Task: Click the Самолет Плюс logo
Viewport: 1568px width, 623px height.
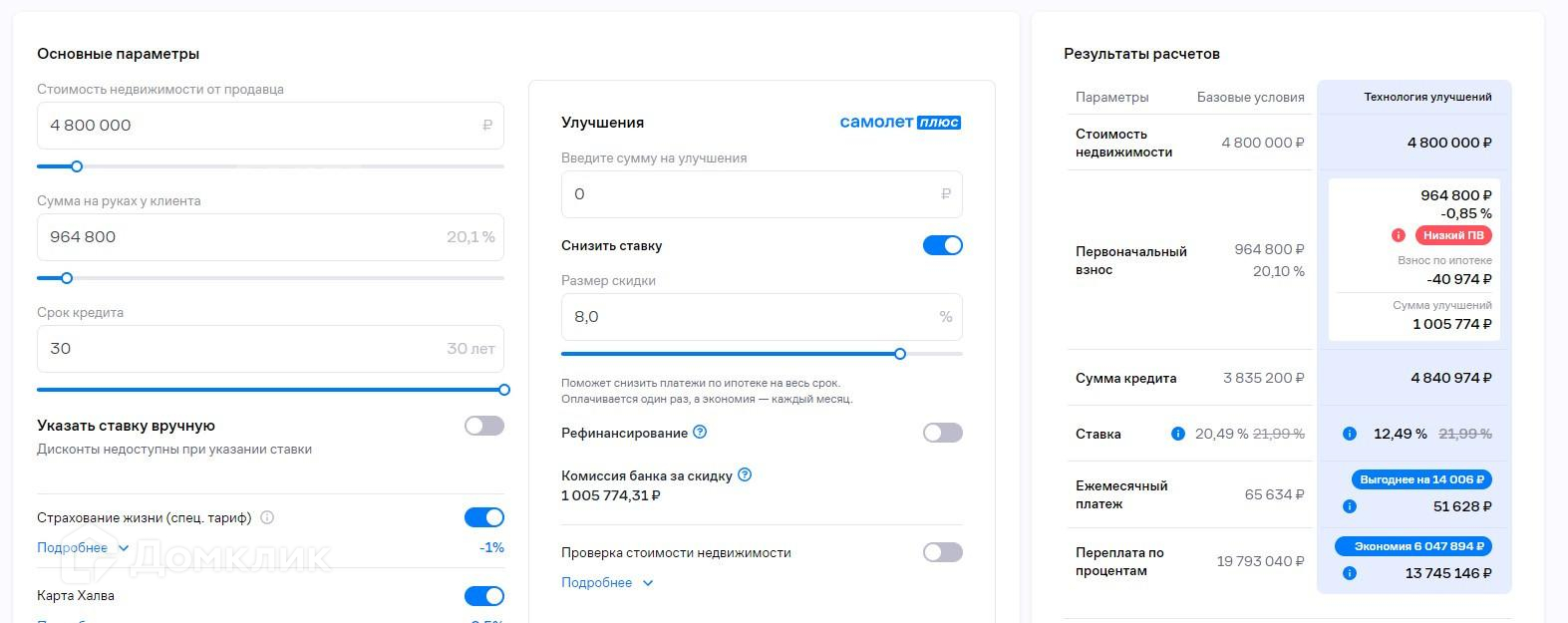Action: [900, 123]
